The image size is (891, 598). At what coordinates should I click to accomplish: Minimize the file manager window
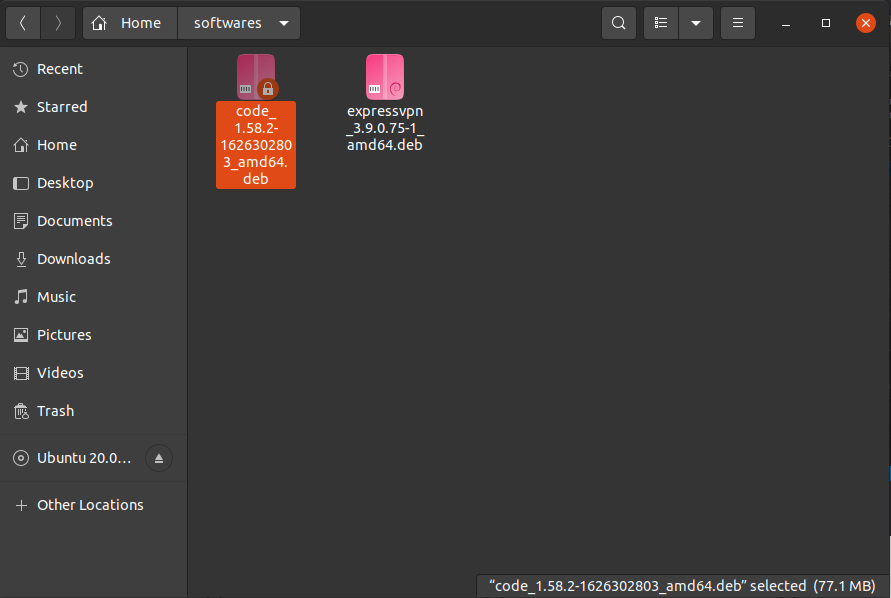[786, 23]
